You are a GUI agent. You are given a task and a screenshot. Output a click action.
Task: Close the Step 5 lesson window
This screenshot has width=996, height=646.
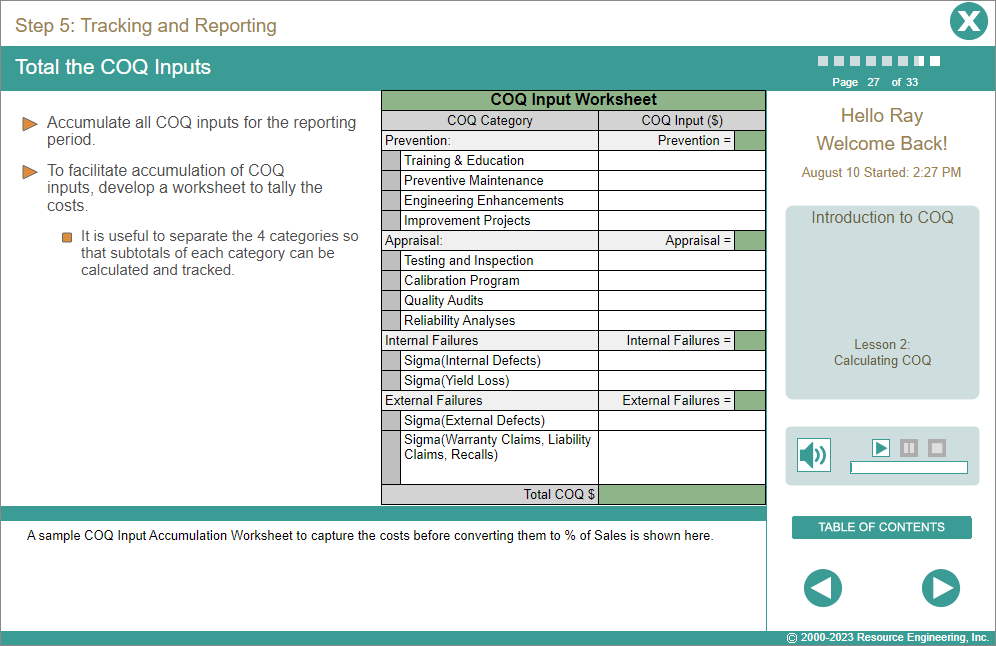click(968, 21)
